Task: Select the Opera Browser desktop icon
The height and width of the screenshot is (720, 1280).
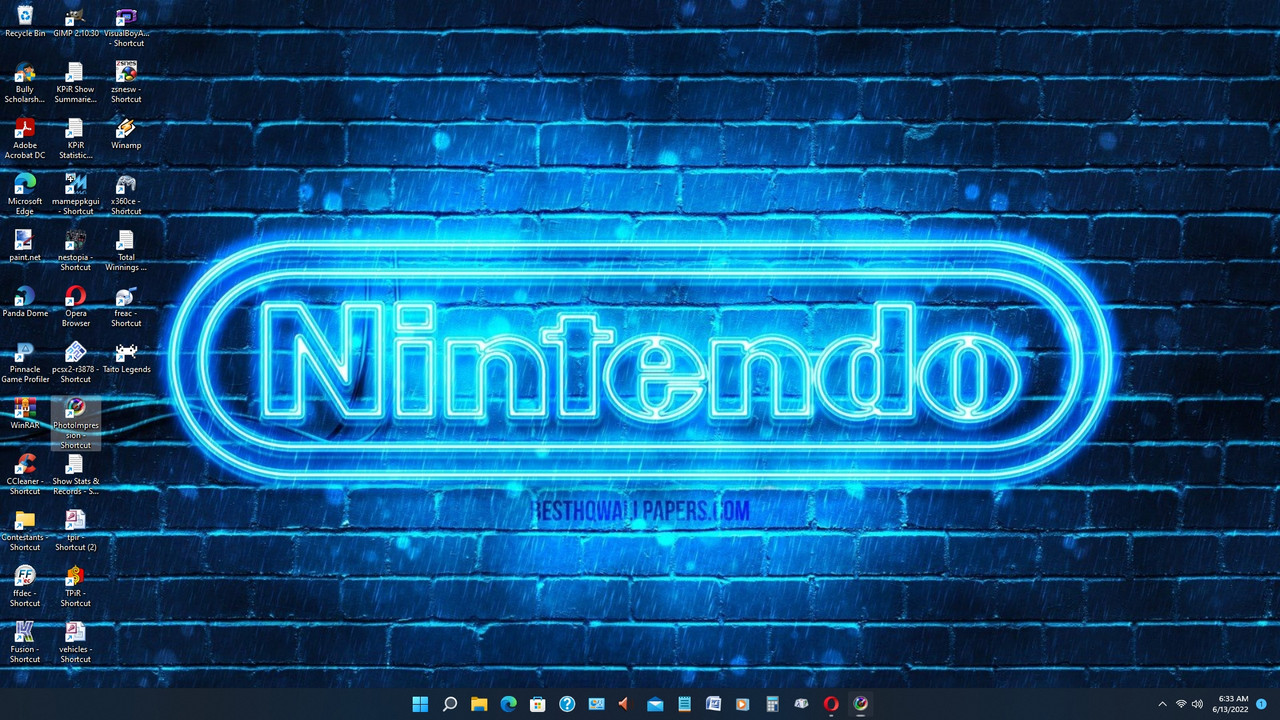Action: (76, 306)
